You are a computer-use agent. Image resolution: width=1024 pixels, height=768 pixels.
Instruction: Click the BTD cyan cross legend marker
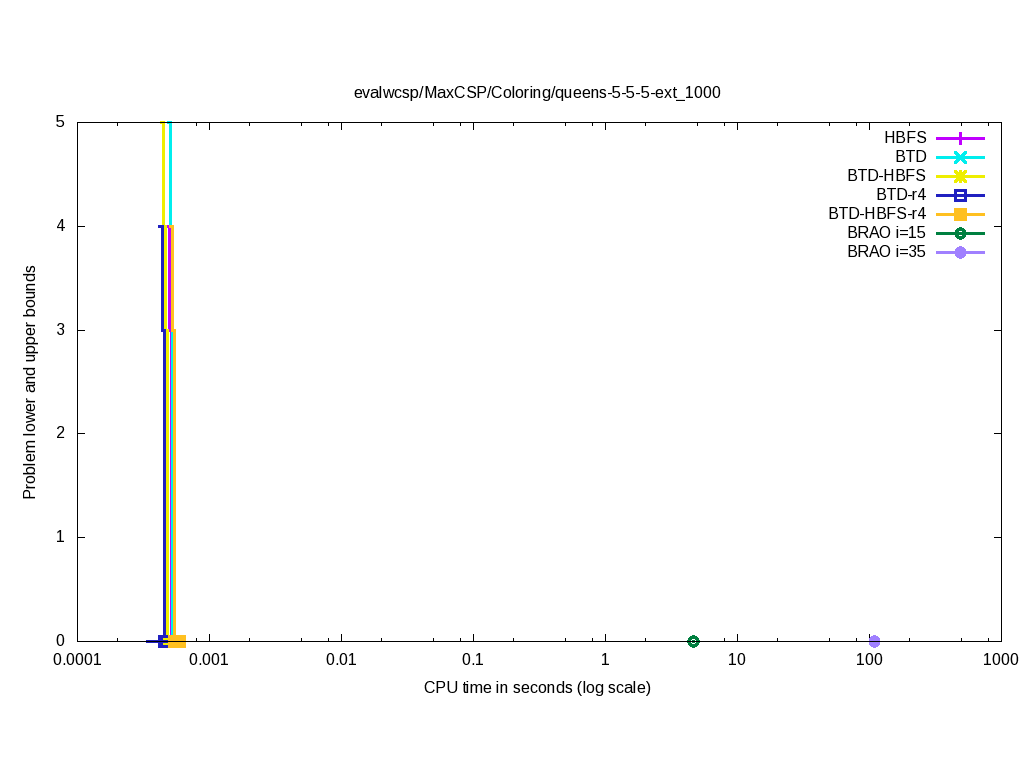960,157
